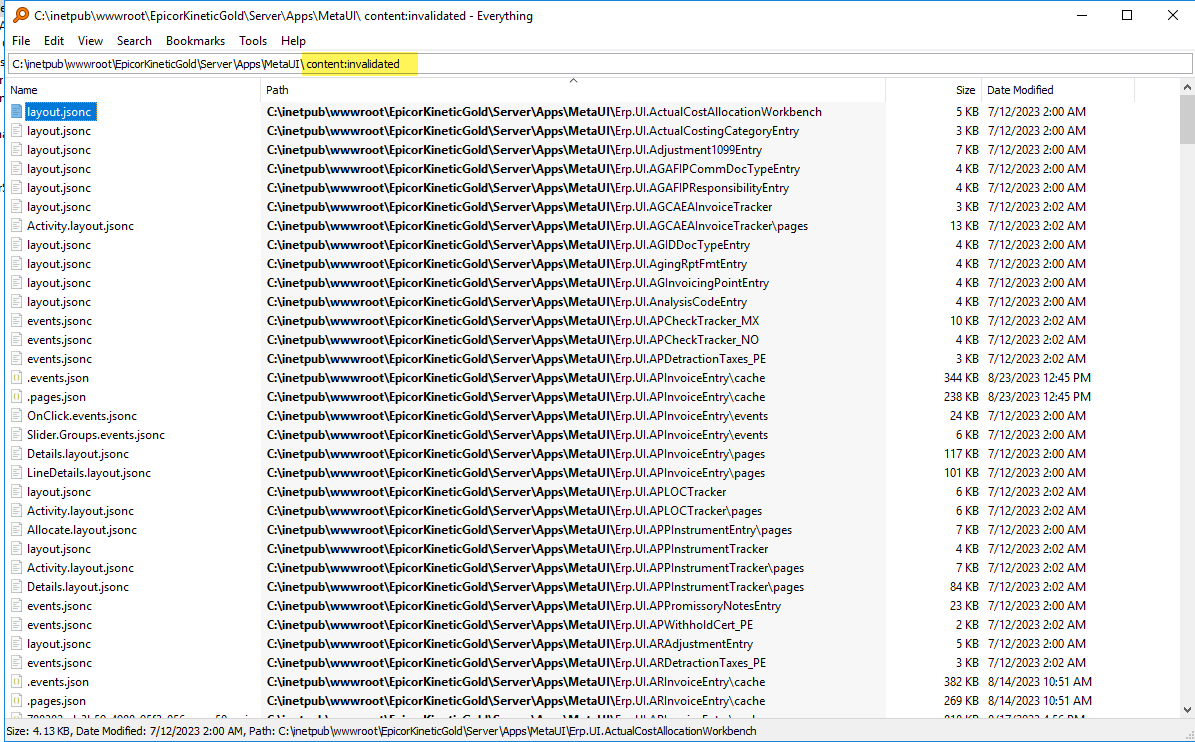Click the file icon beside Slider.Groups.events.jsonc
Viewport: 1195px width, 742px height.
17,435
